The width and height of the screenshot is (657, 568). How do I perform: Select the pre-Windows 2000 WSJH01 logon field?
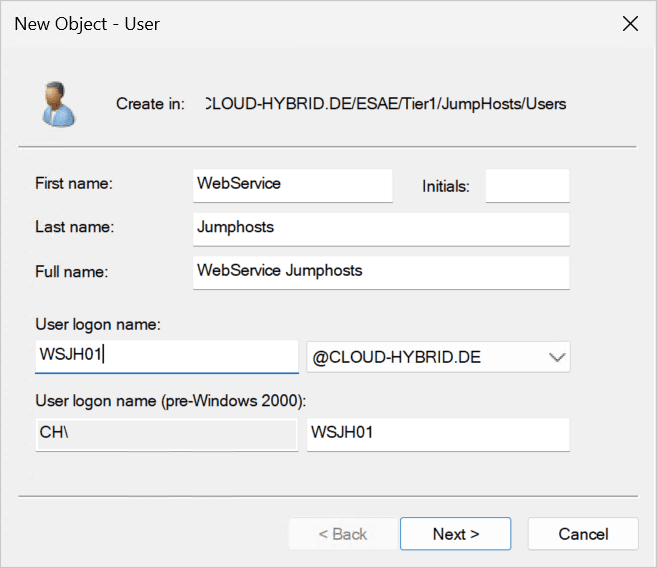pos(437,434)
